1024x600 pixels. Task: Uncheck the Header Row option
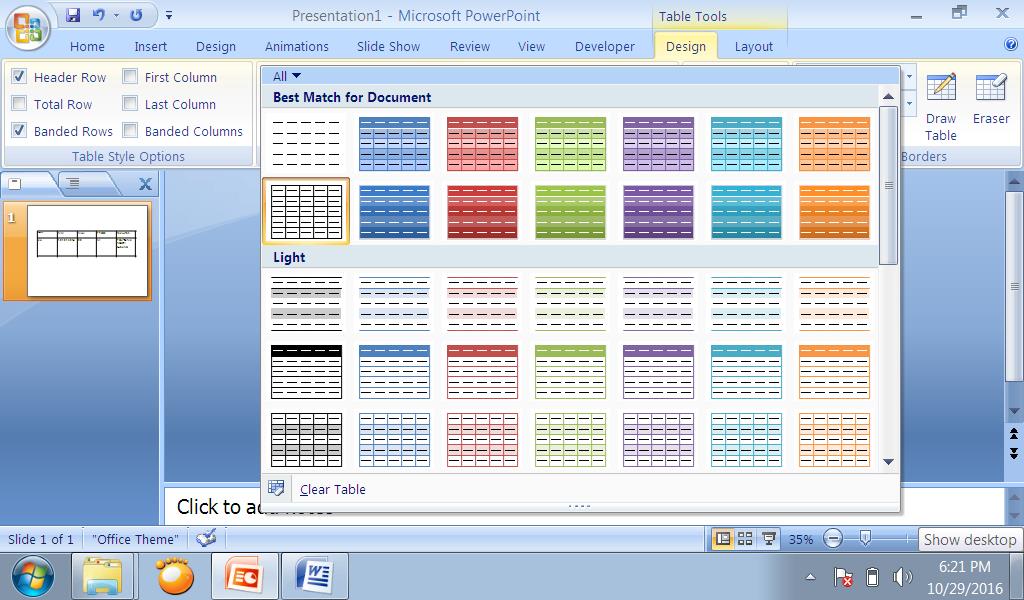19,76
